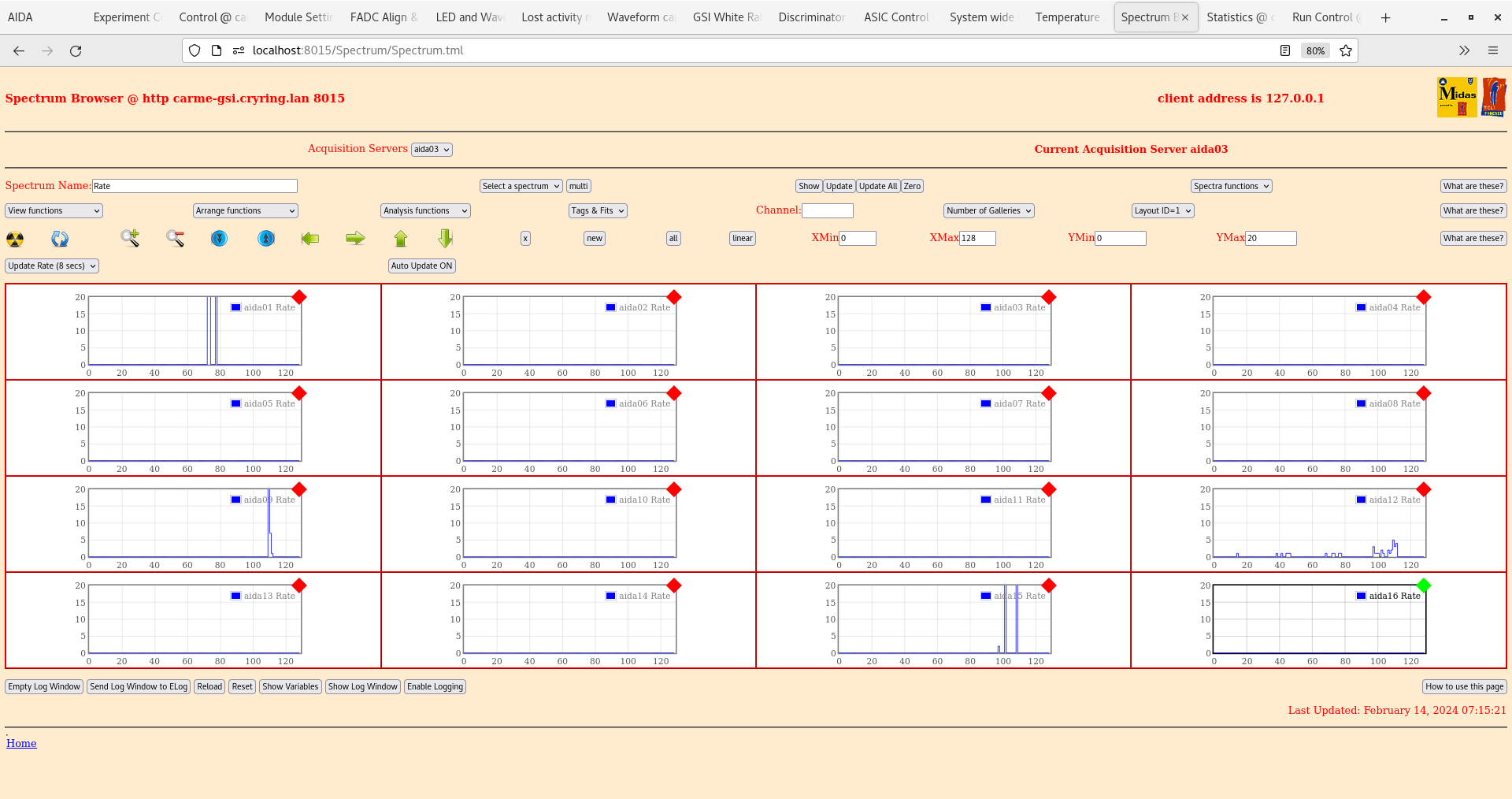Refresh spectra with the circular arrows icon
The width and height of the screenshot is (1512, 799).
60,239
